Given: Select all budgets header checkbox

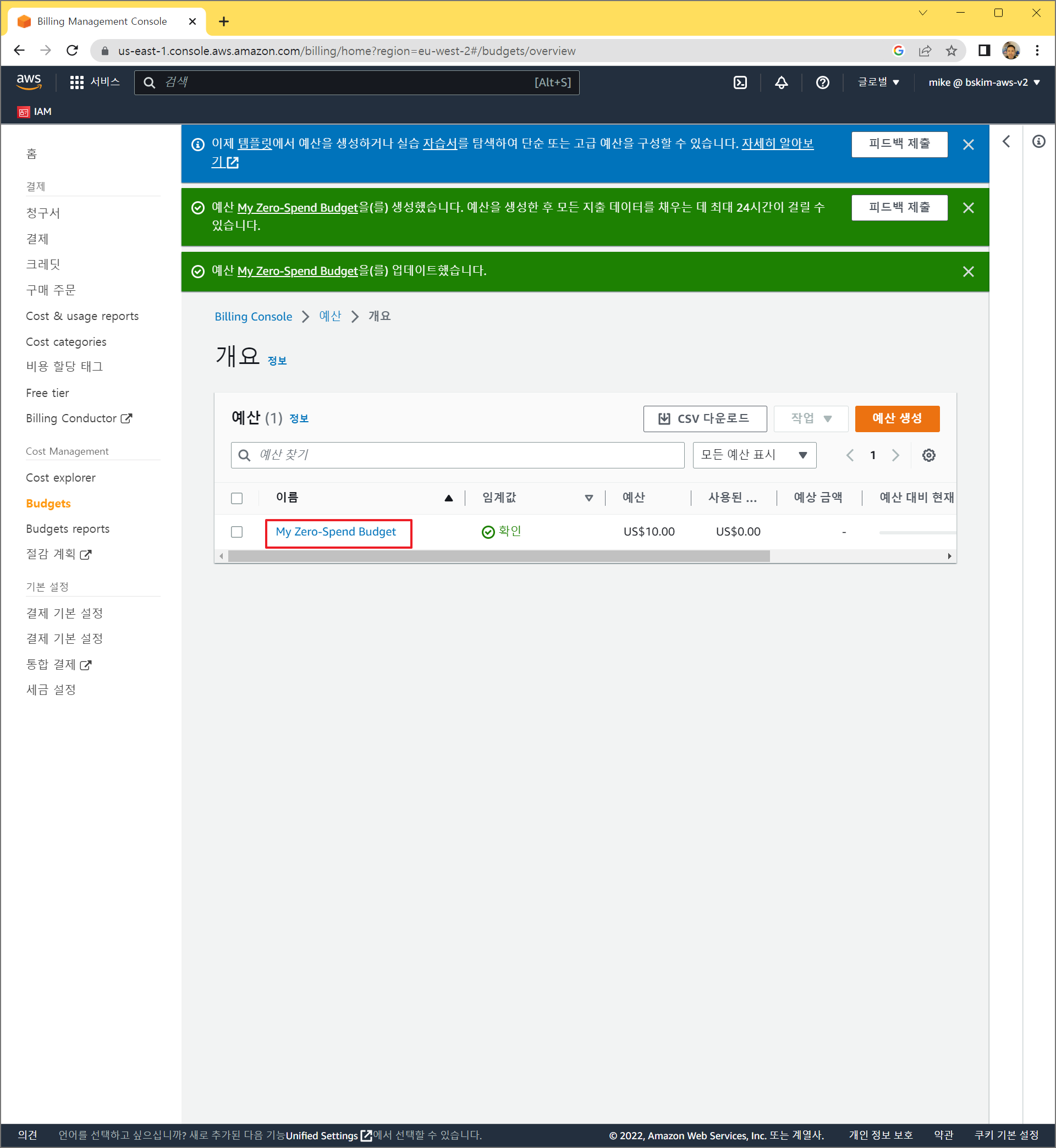Looking at the screenshot, I should pyautogui.click(x=237, y=498).
